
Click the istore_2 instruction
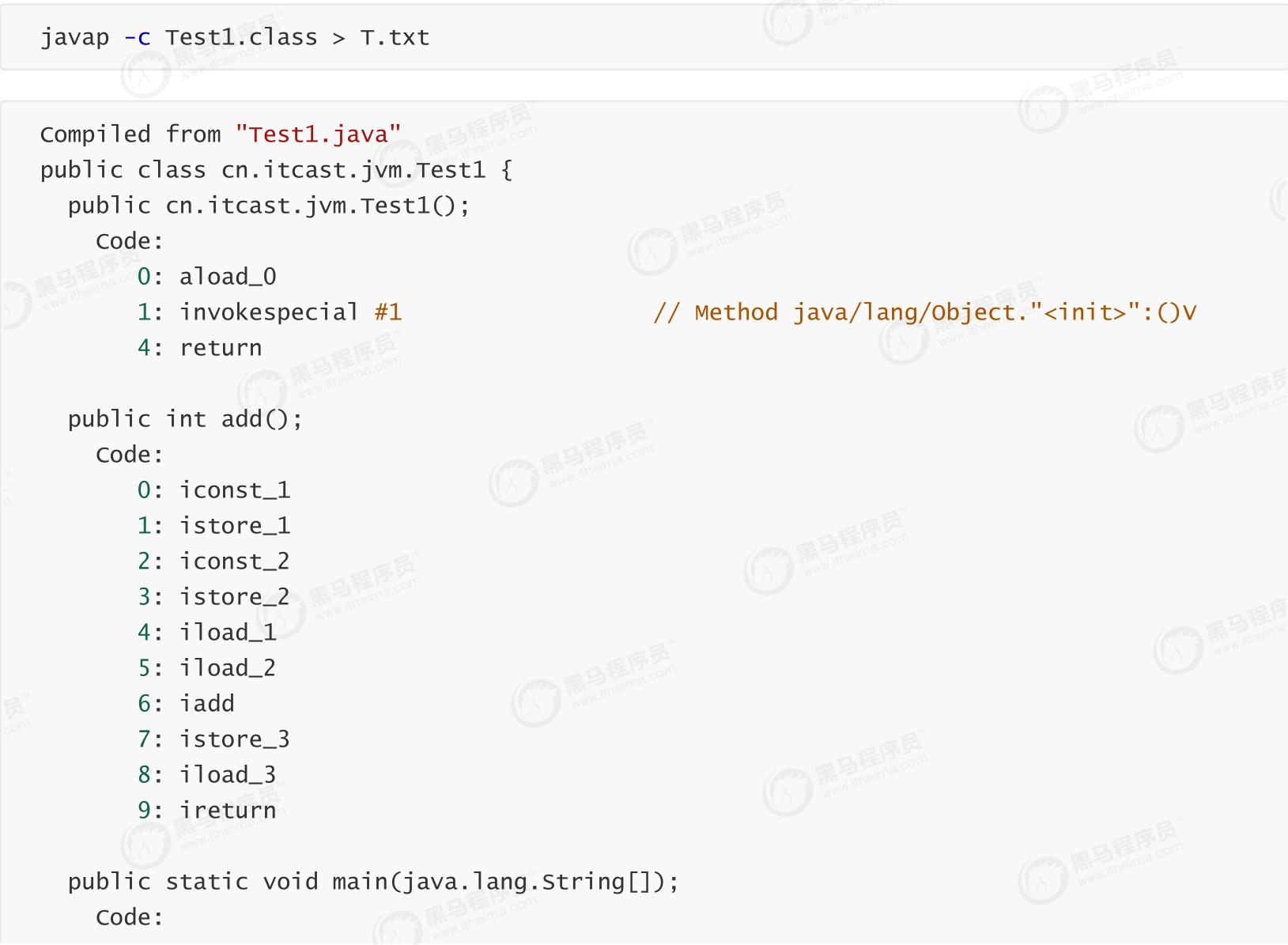235,597
